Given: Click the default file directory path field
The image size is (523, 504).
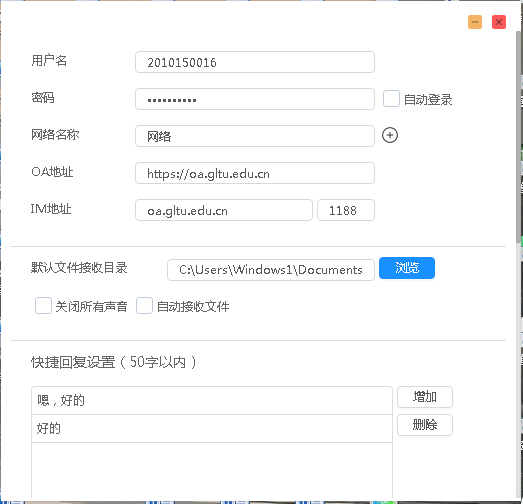Looking at the screenshot, I should coord(271,270).
